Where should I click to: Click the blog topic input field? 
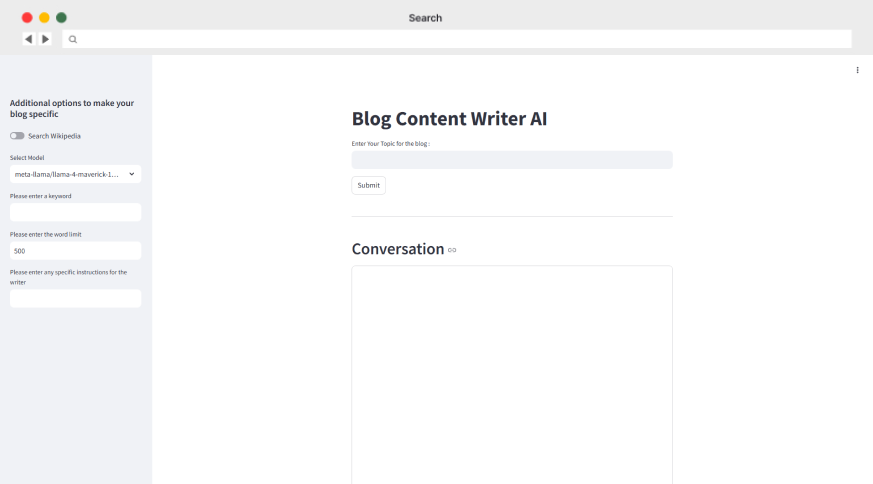click(511, 160)
